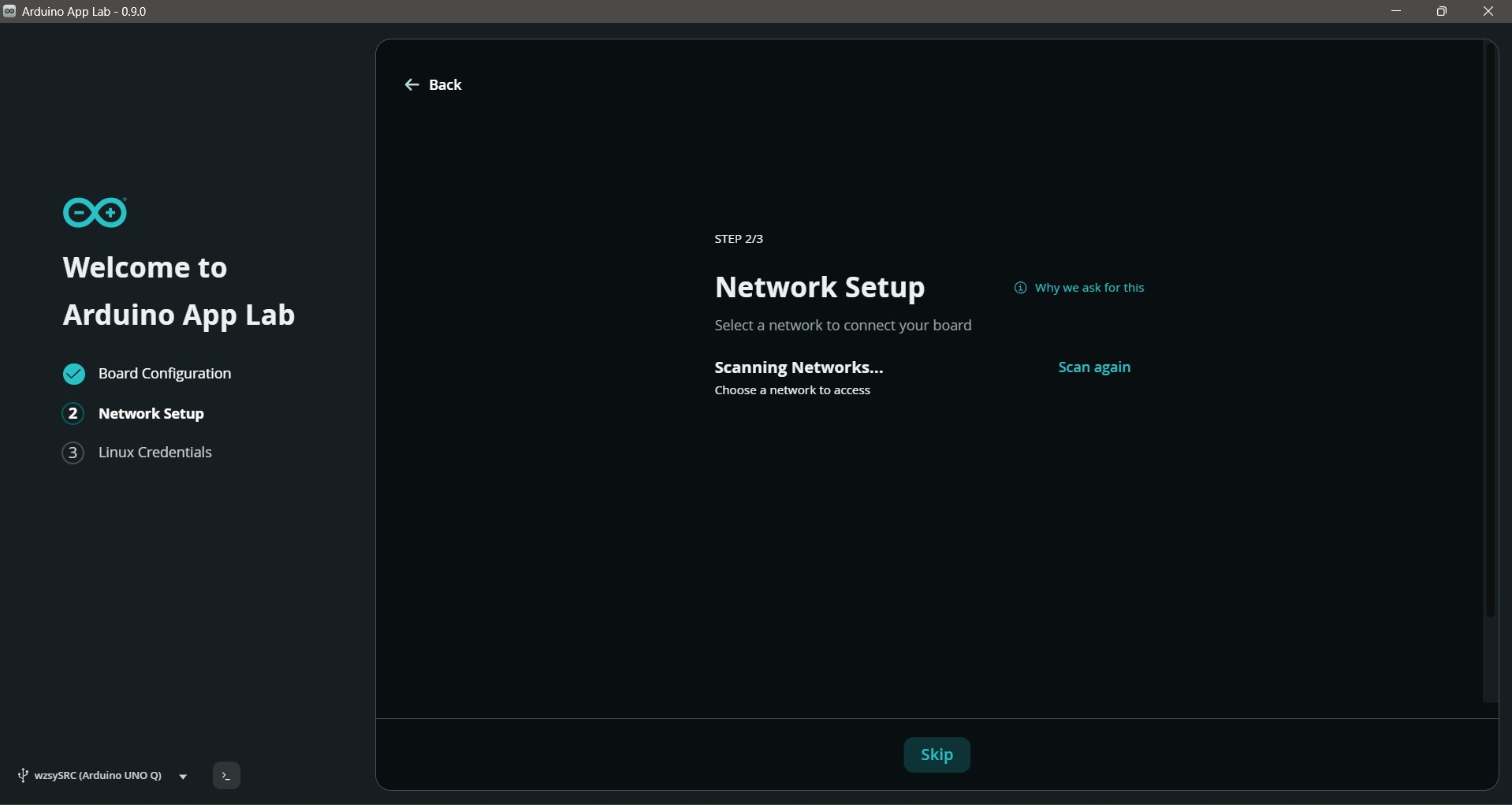Expand the wzsySRC board selector dropdown
This screenshot has height=805, width=1512.
tap(183, 777)
